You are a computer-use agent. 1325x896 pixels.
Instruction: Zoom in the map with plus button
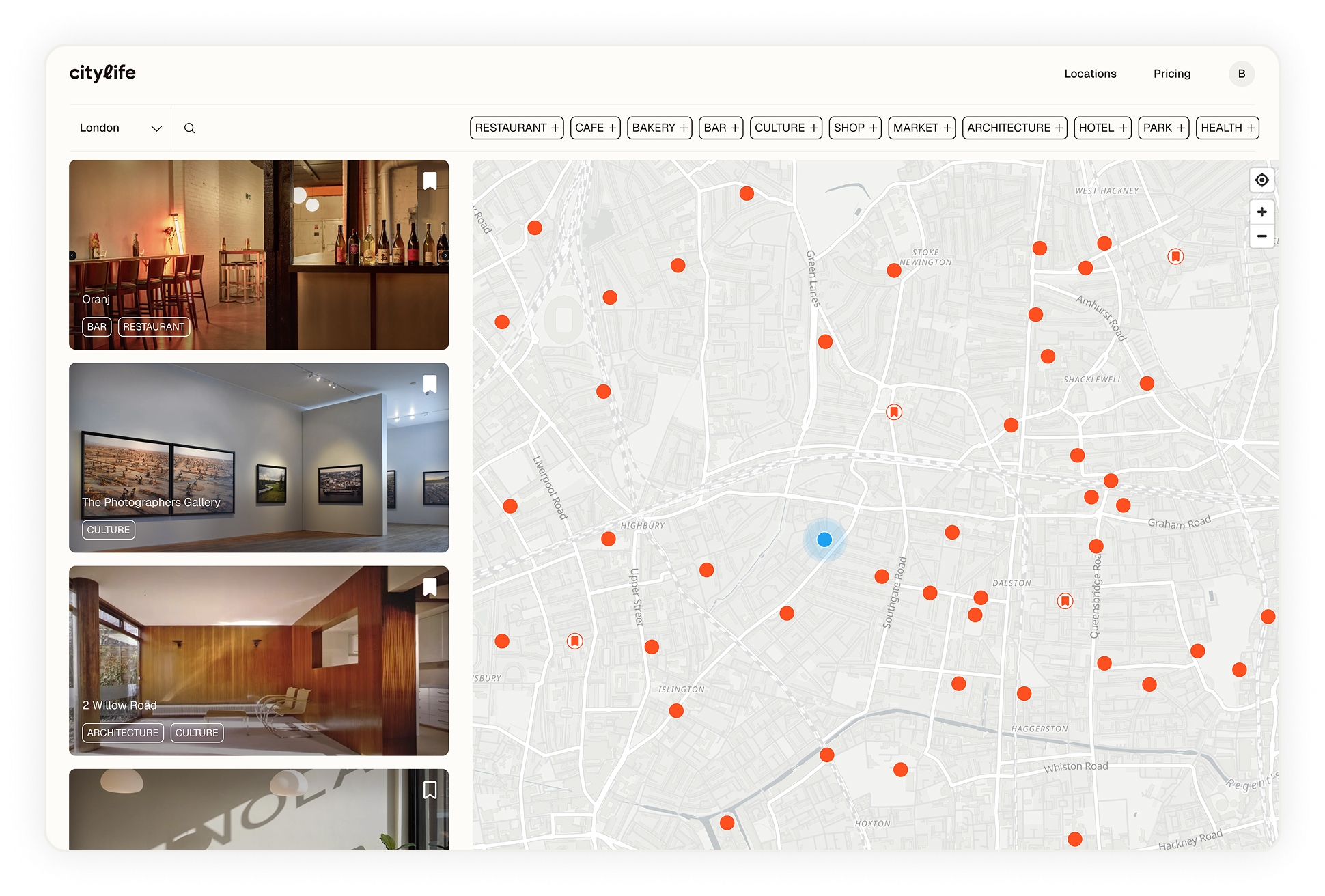1261,212
